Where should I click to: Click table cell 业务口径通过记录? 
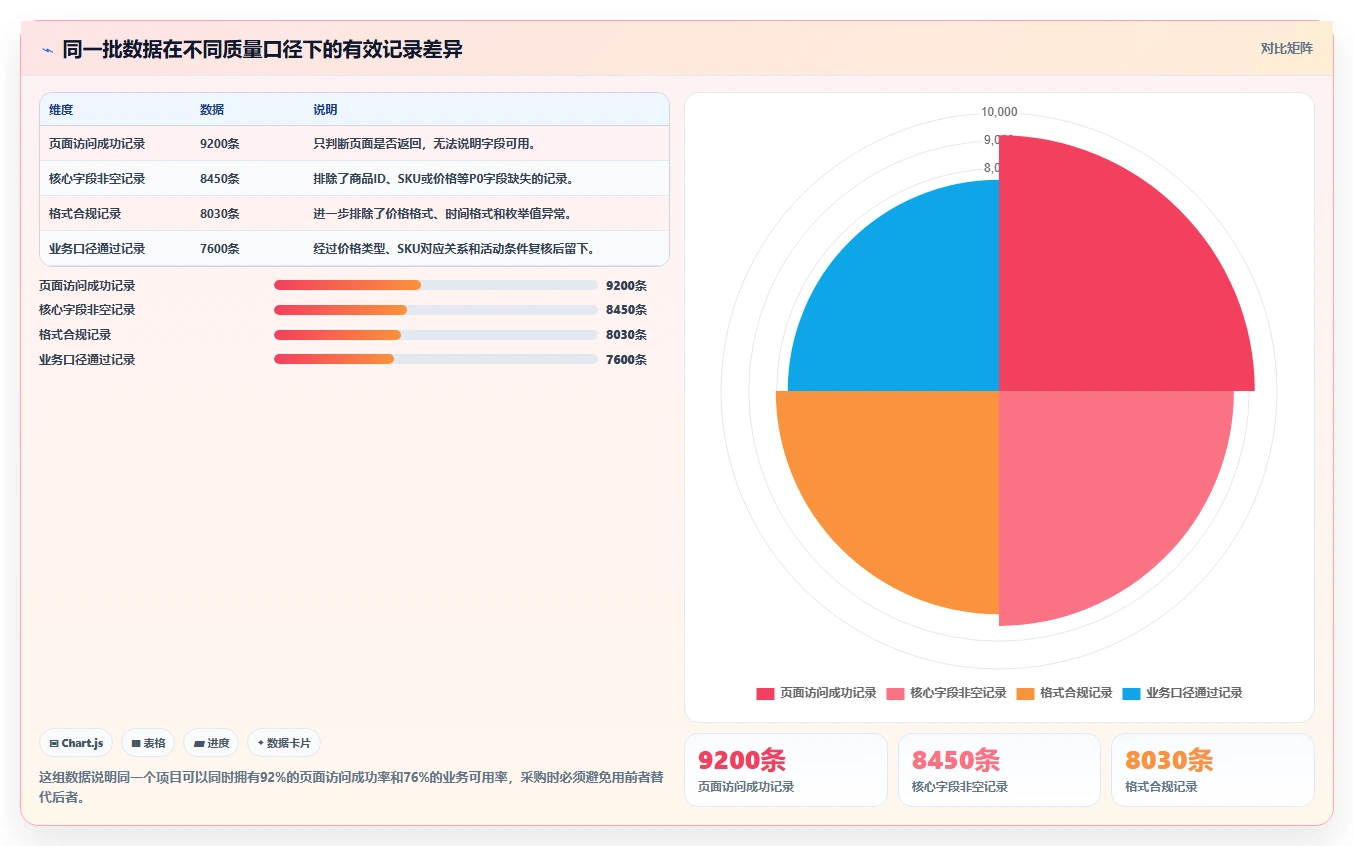click(97, 248)
